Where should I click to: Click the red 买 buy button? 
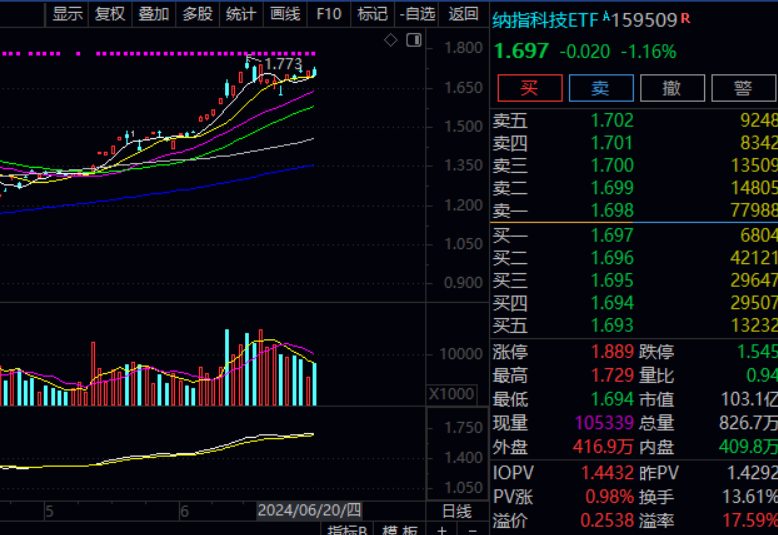tap(529, 88)
